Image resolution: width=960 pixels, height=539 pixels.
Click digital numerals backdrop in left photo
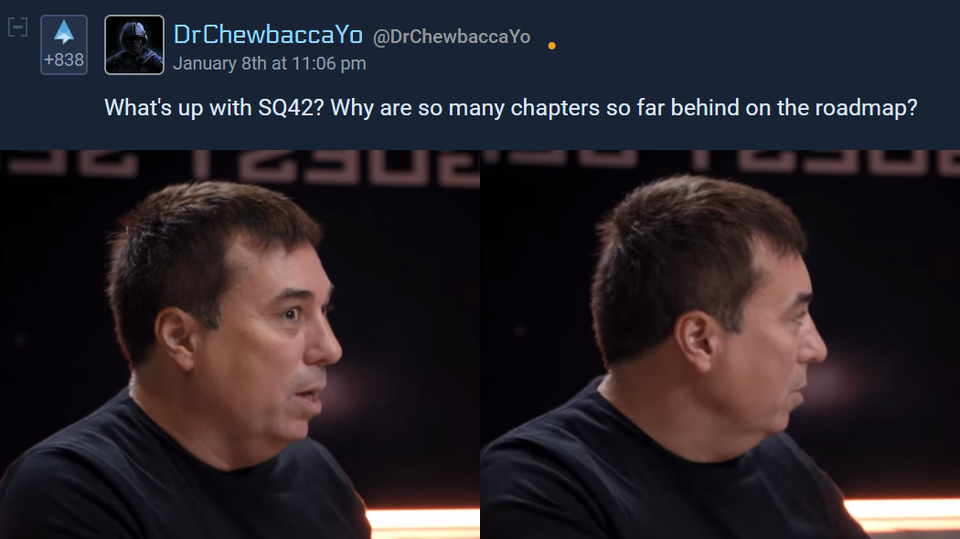[x=240, y=165]
